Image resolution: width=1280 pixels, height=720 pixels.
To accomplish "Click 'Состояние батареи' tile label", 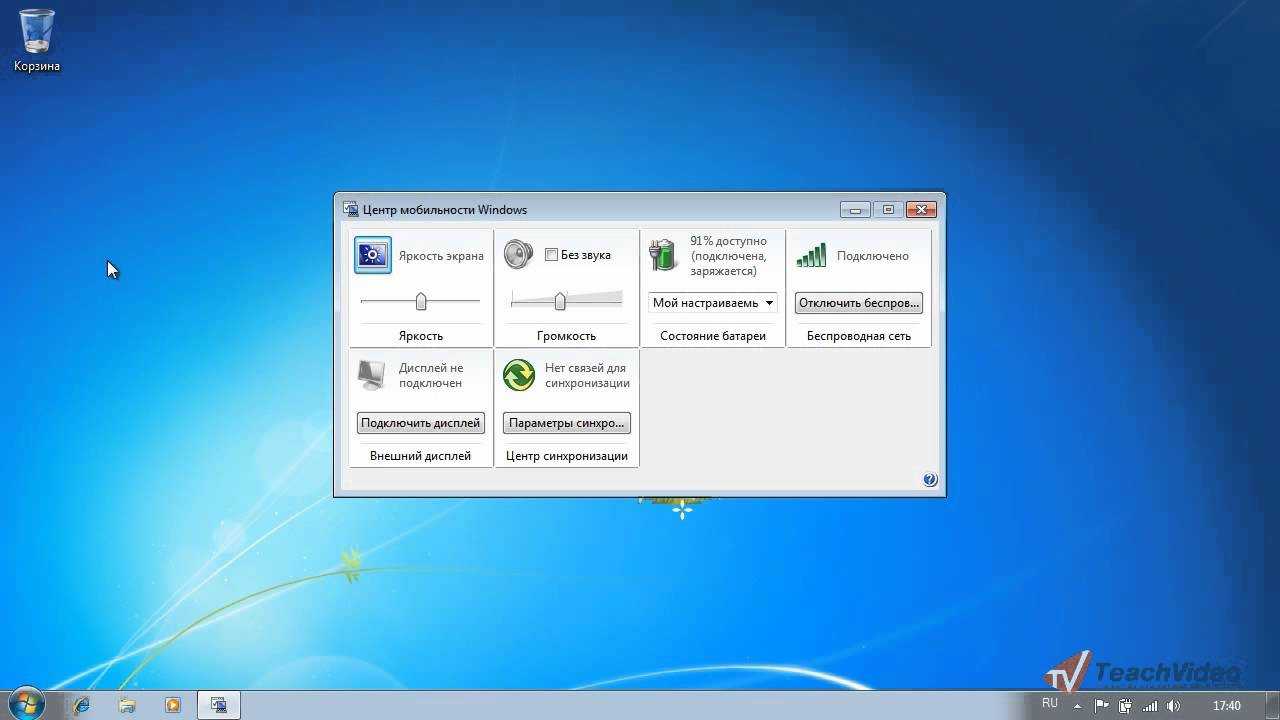I will (713, 336).
